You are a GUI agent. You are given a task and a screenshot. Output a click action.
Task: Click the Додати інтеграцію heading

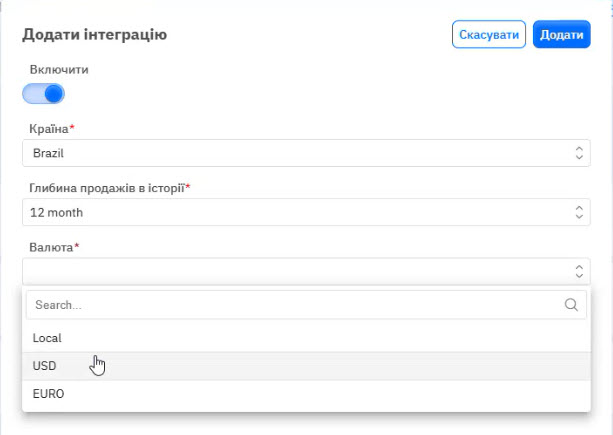tap(94, 35)
